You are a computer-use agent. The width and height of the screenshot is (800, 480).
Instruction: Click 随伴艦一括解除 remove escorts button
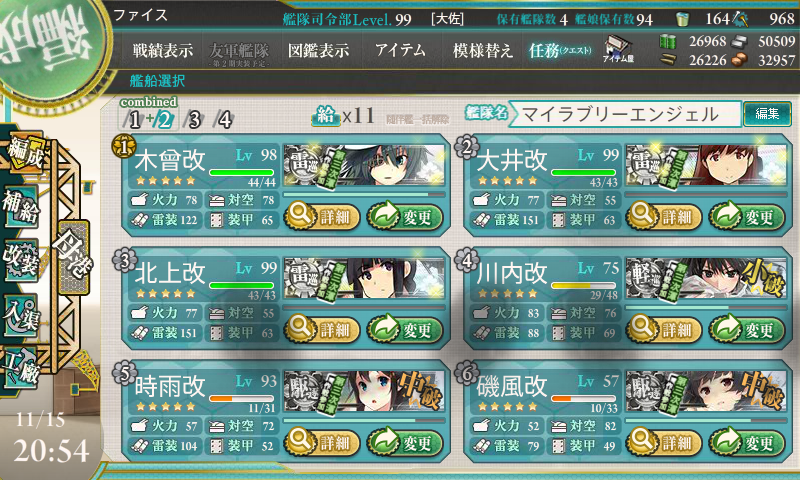point(417,119)
